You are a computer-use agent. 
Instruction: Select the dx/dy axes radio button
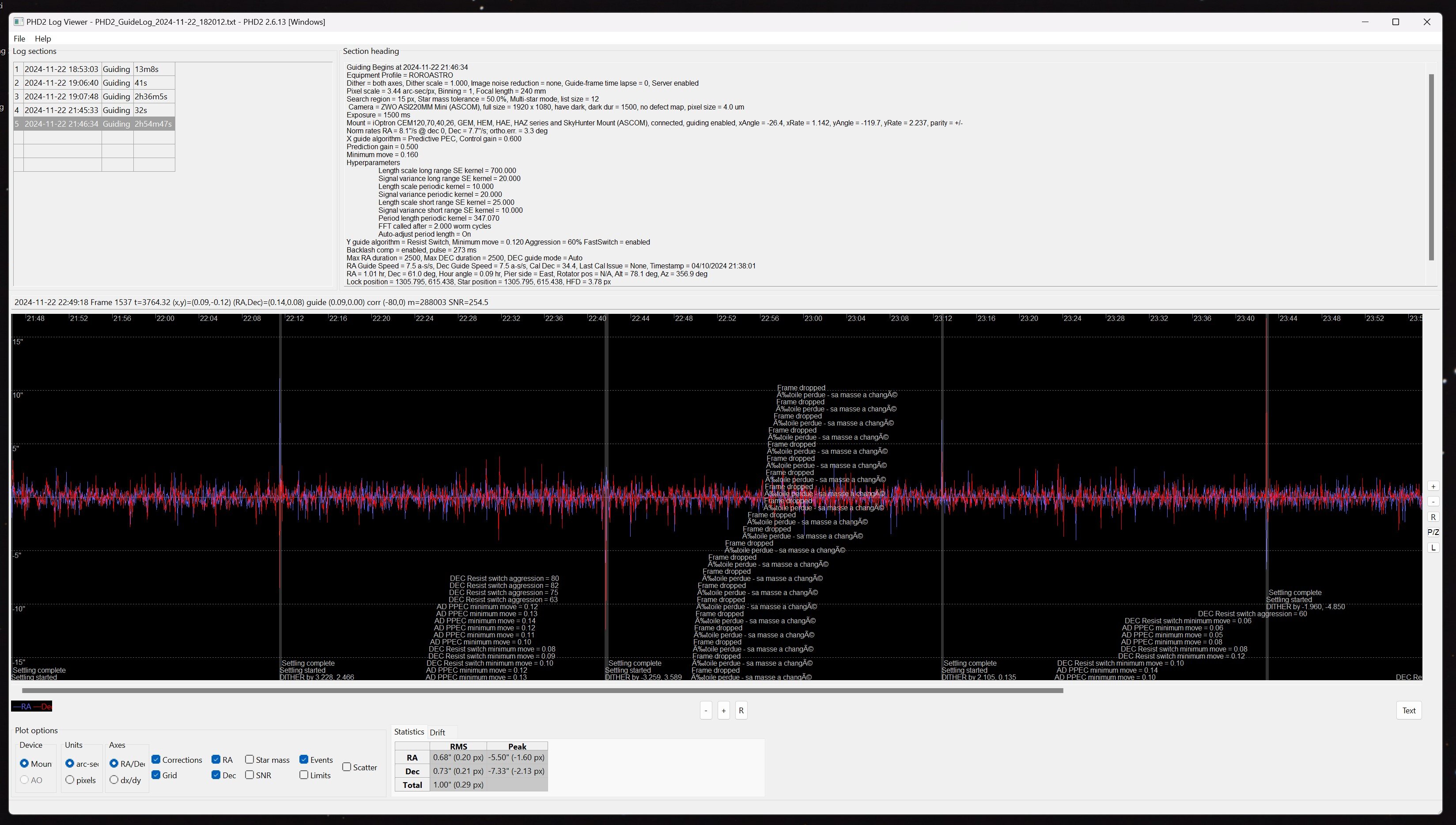[114, 780]
